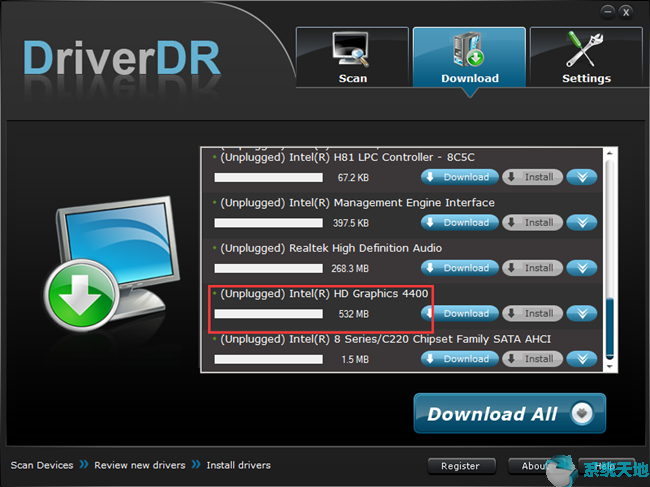Download the Intel HD Graphics 4400 driver
This screenshot has width=650, height=487.
coord(458,313)
